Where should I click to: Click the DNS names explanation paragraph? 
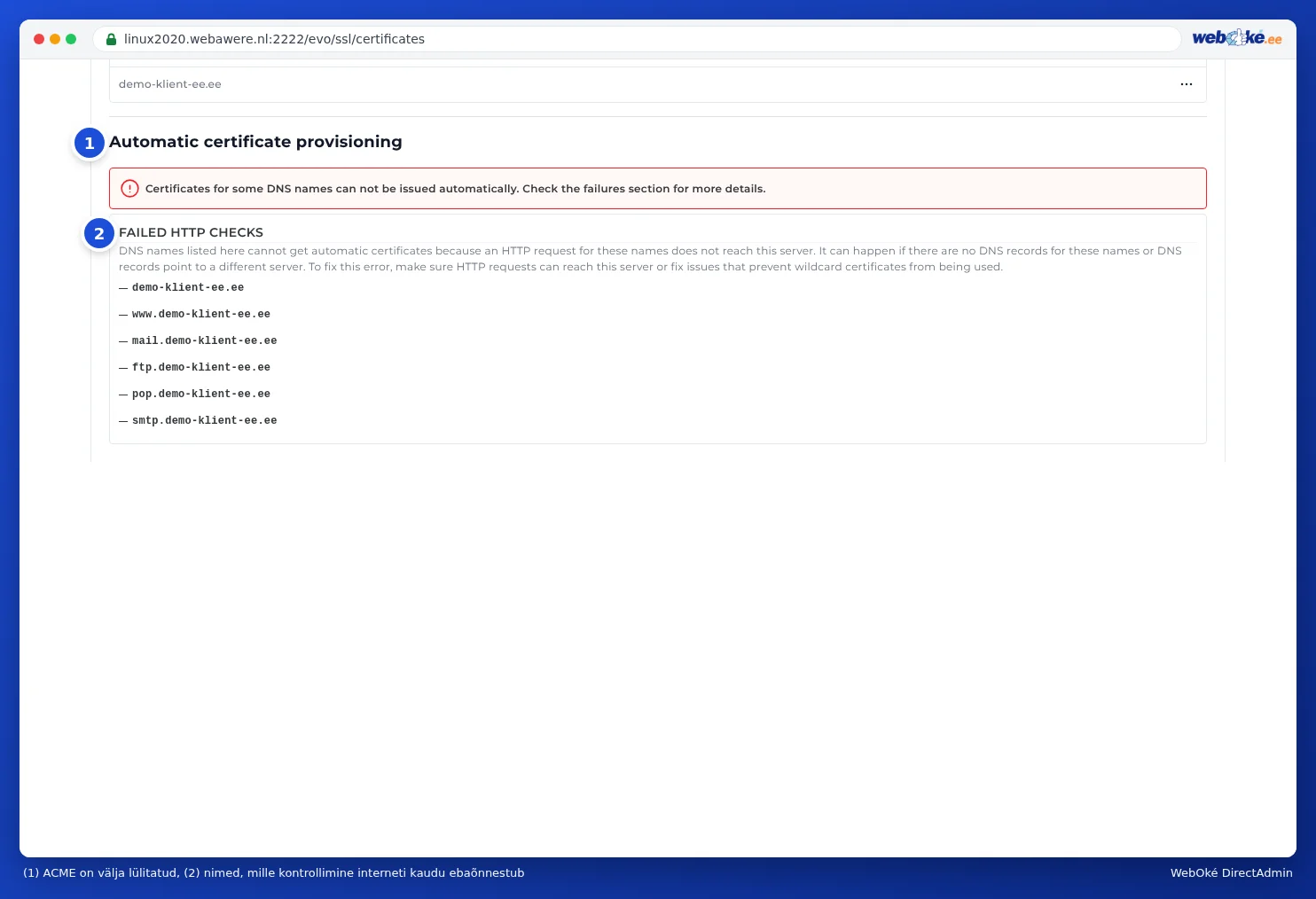pos(650,259)
